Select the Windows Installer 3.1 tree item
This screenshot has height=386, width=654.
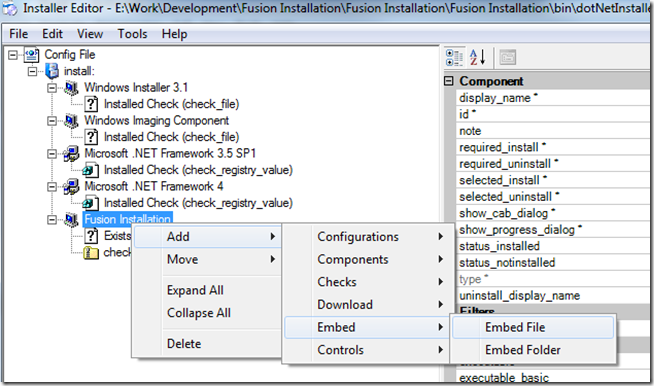tap(136, 88)
